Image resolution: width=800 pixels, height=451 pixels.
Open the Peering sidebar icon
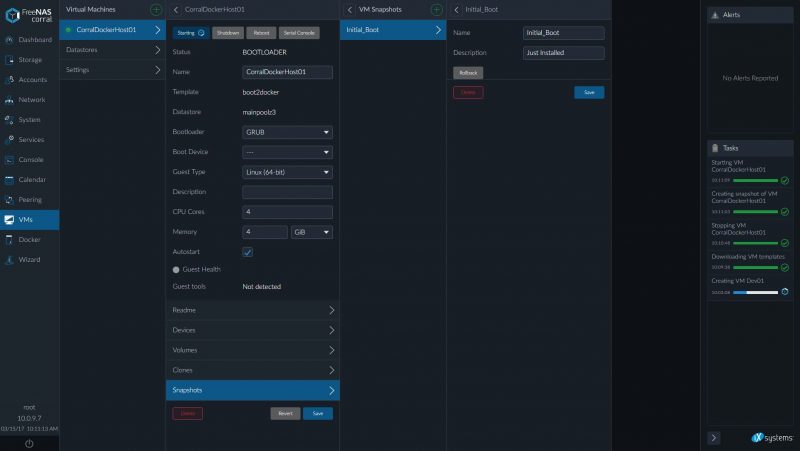click(9, 200)
